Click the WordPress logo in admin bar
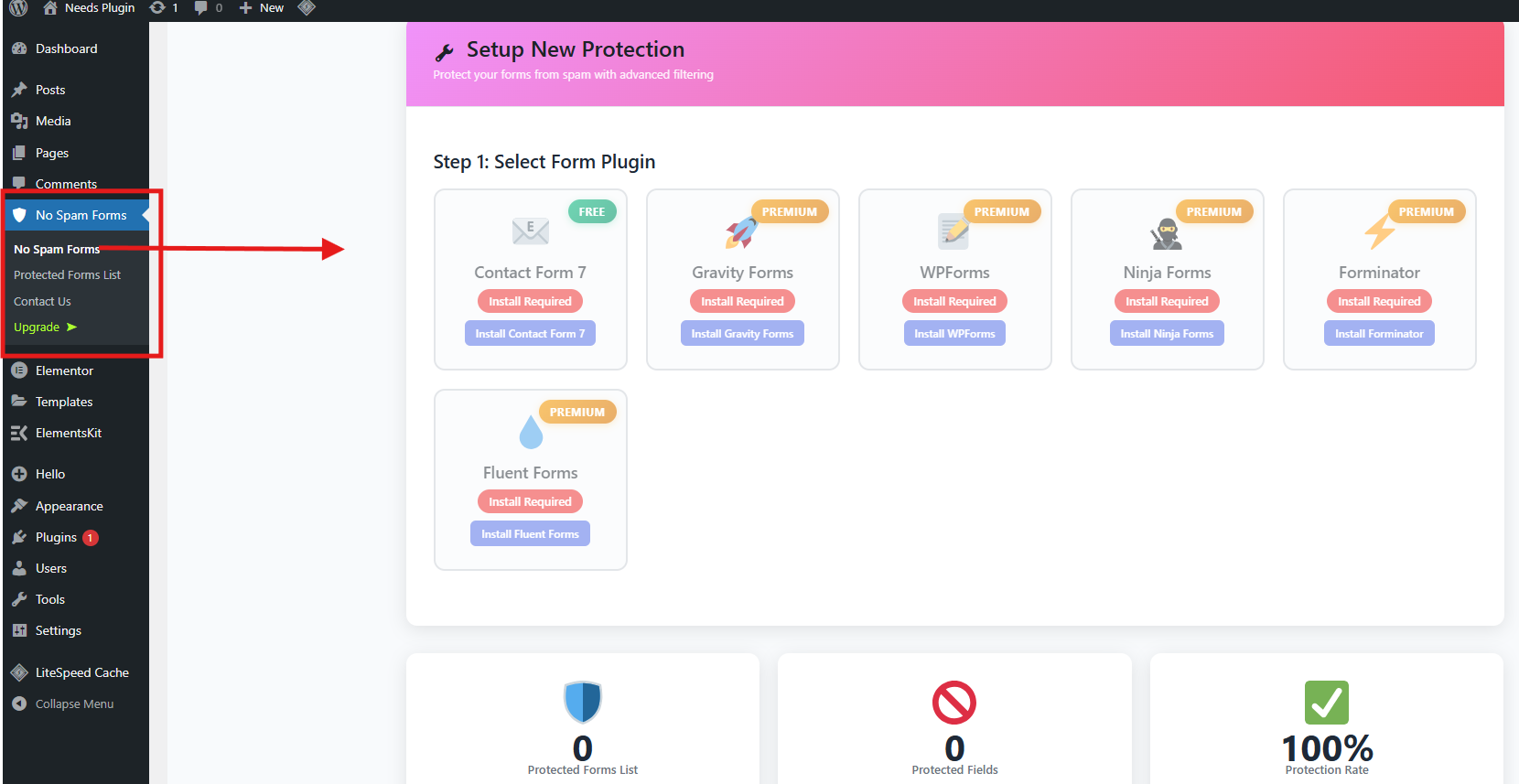The width and height of the screenshot is (1519, 784). 18,8
